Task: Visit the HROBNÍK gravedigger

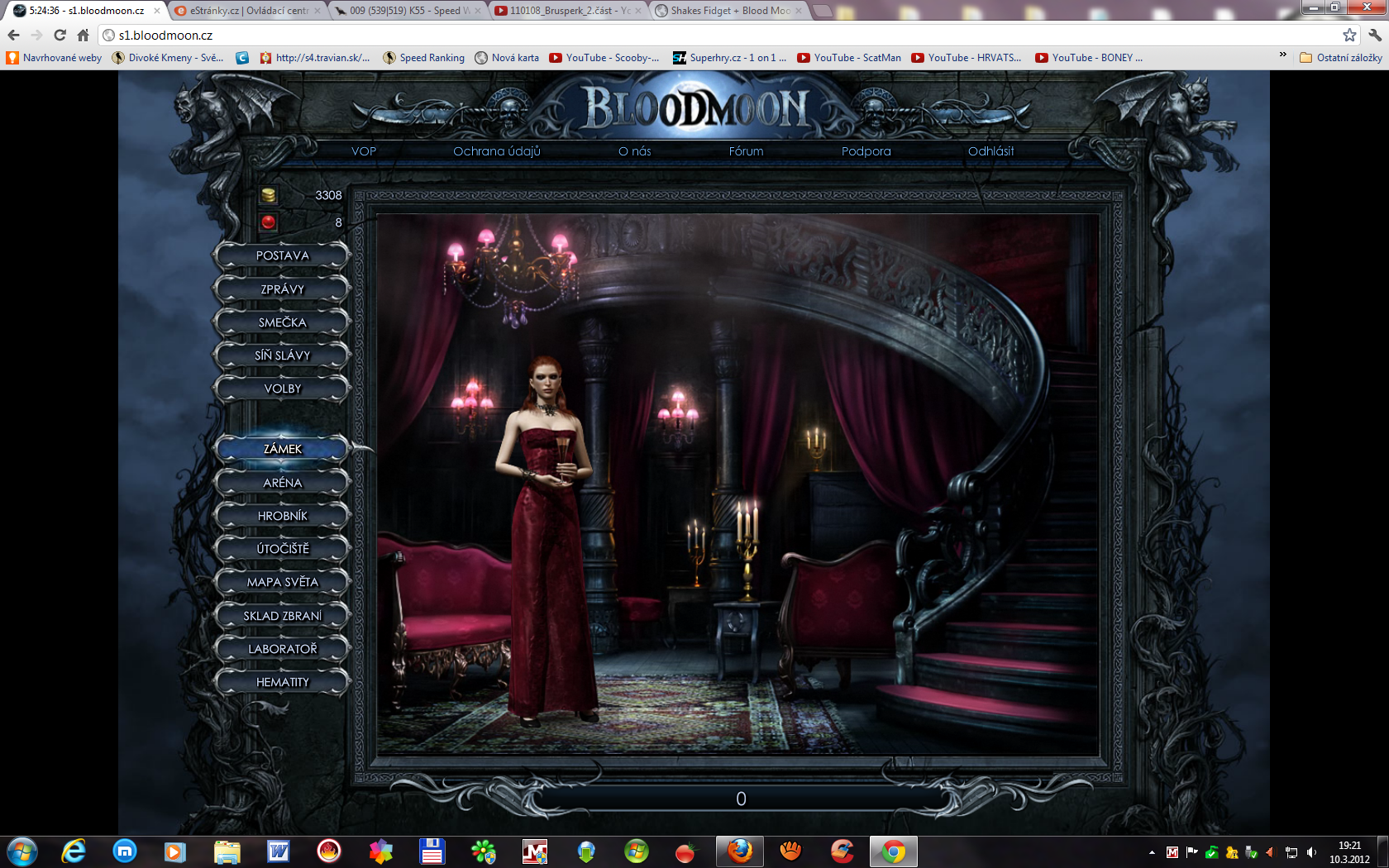Action: (282, 516)
